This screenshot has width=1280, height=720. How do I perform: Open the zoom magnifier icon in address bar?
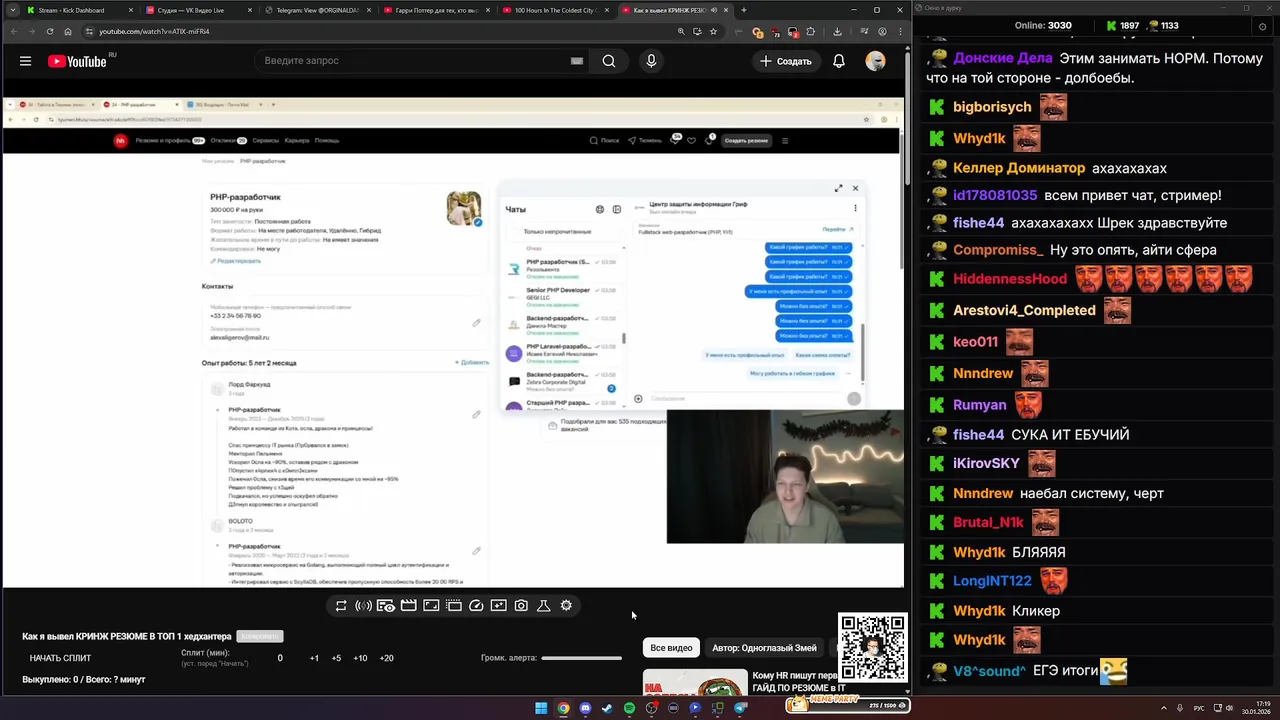click(x=682, y=31)
